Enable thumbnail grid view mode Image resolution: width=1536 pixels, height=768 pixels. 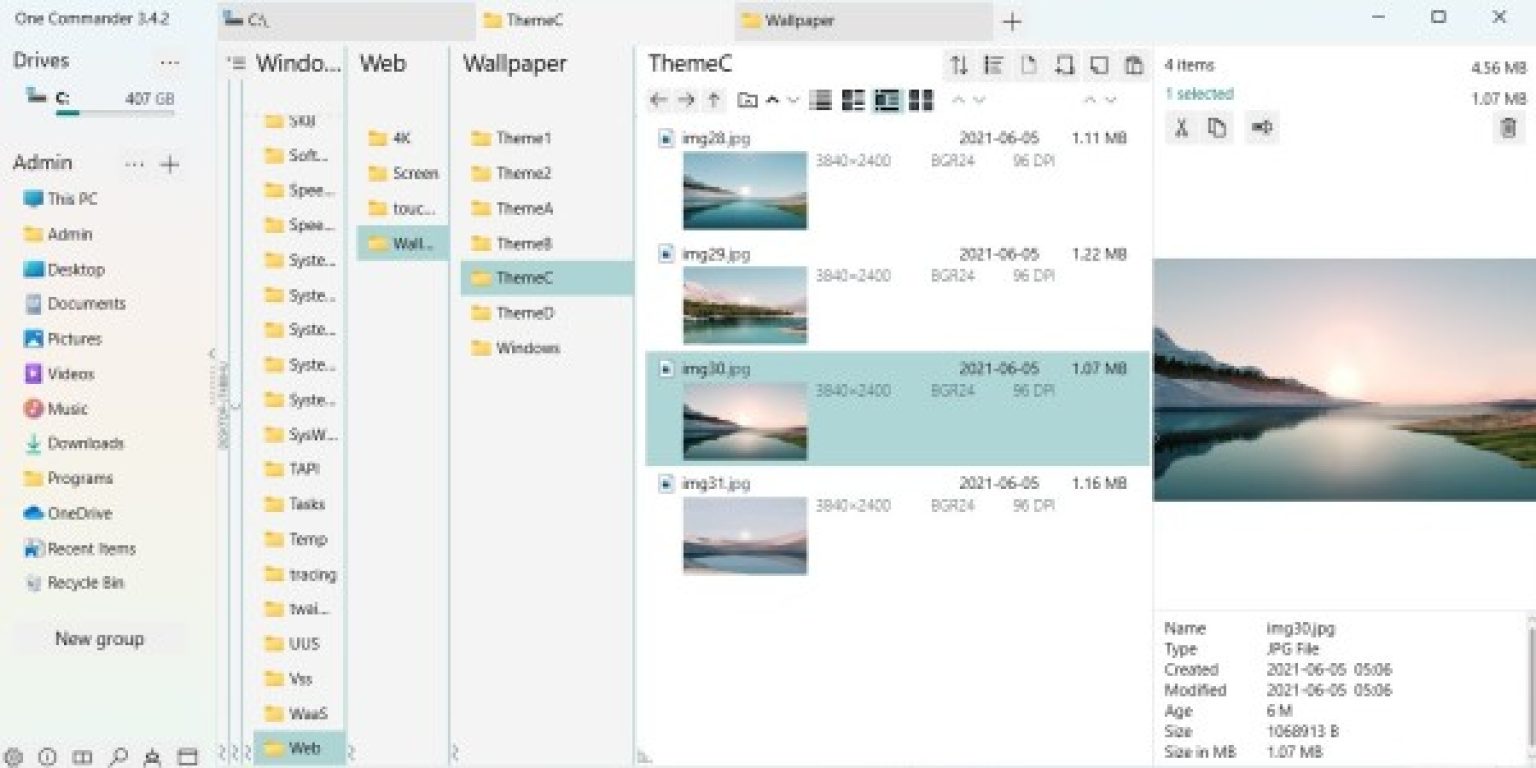click(919, 100)
